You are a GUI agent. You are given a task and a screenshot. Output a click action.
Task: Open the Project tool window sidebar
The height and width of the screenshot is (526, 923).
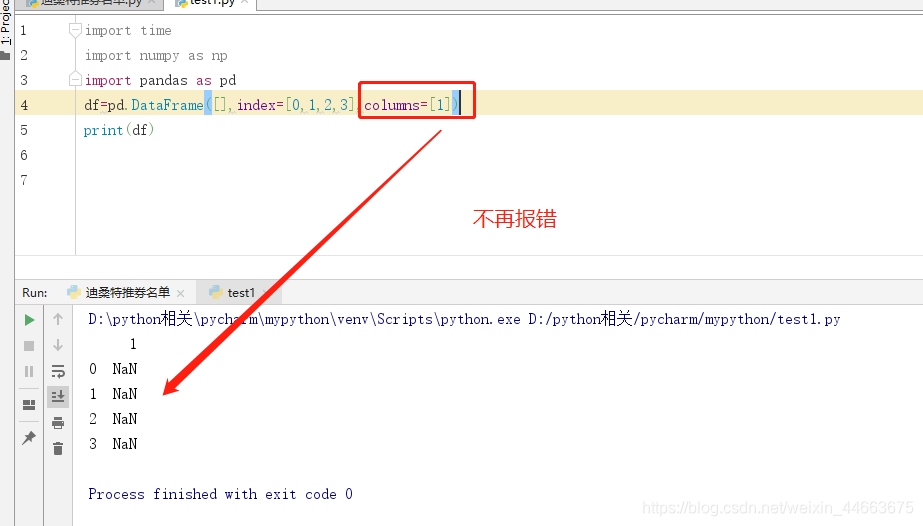point(6,29)
